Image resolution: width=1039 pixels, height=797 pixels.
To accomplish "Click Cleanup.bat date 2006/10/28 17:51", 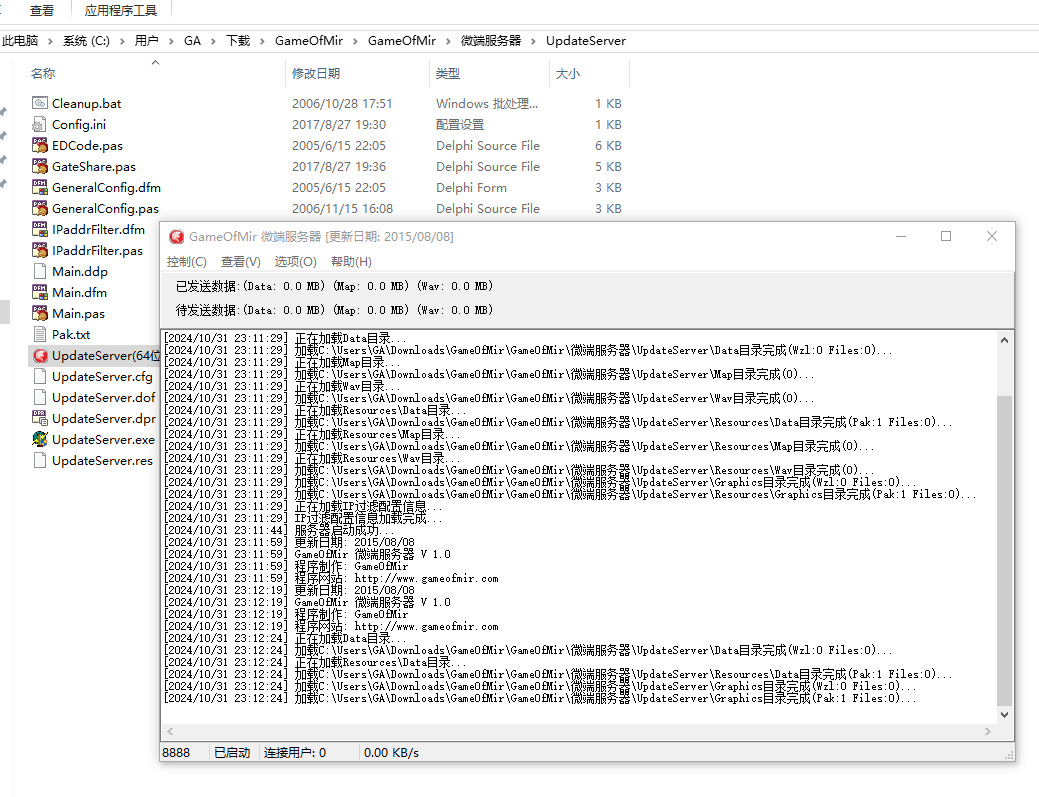I will click(342, 103).
